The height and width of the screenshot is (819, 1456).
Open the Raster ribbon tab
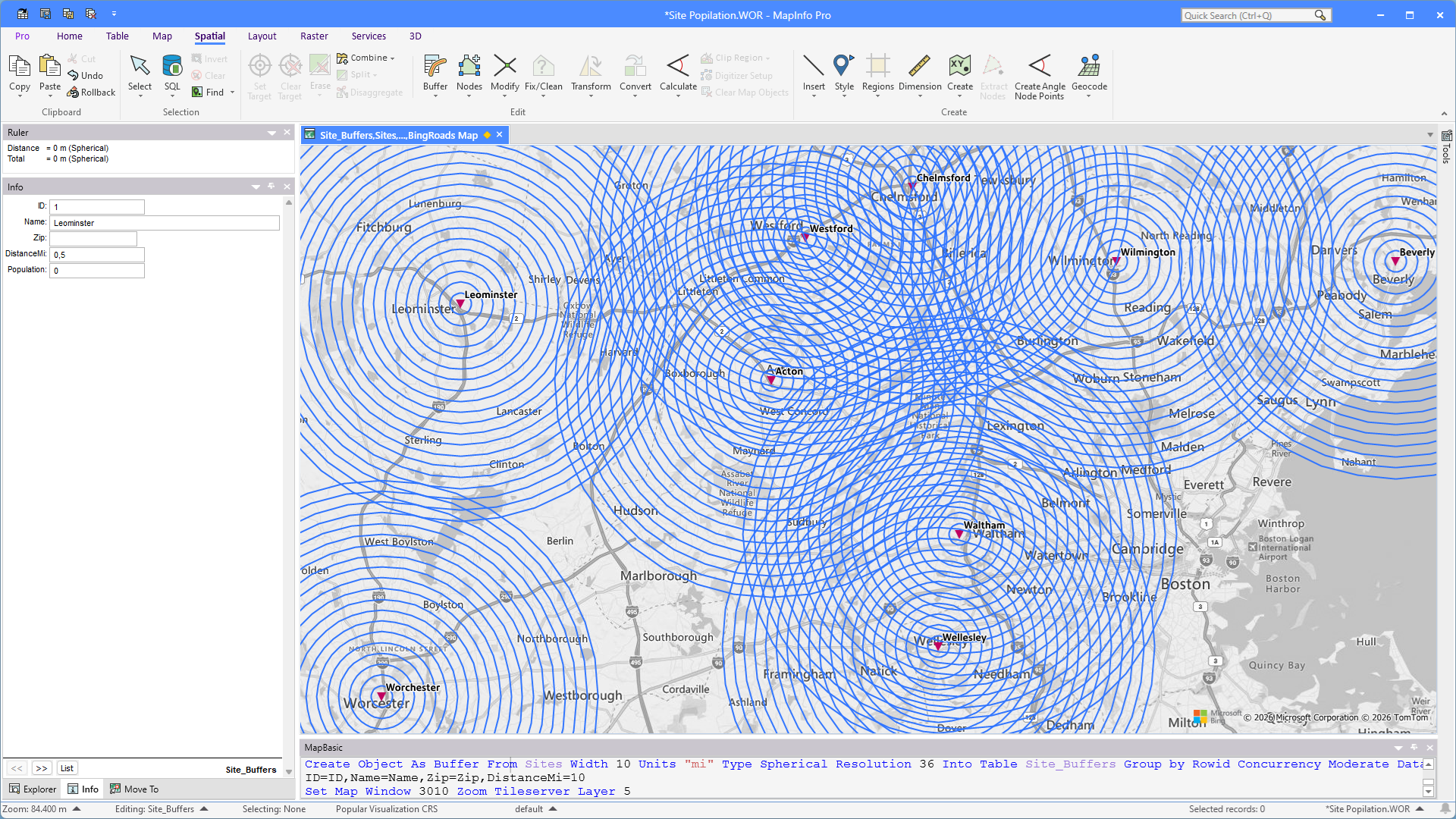314,36
